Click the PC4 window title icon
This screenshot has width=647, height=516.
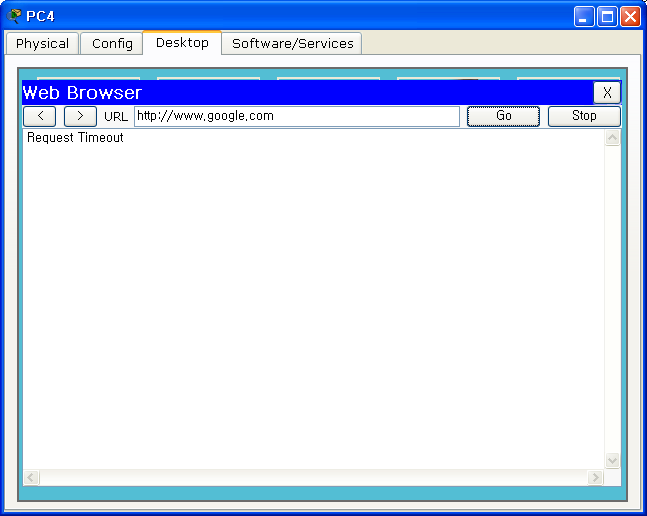14,16
